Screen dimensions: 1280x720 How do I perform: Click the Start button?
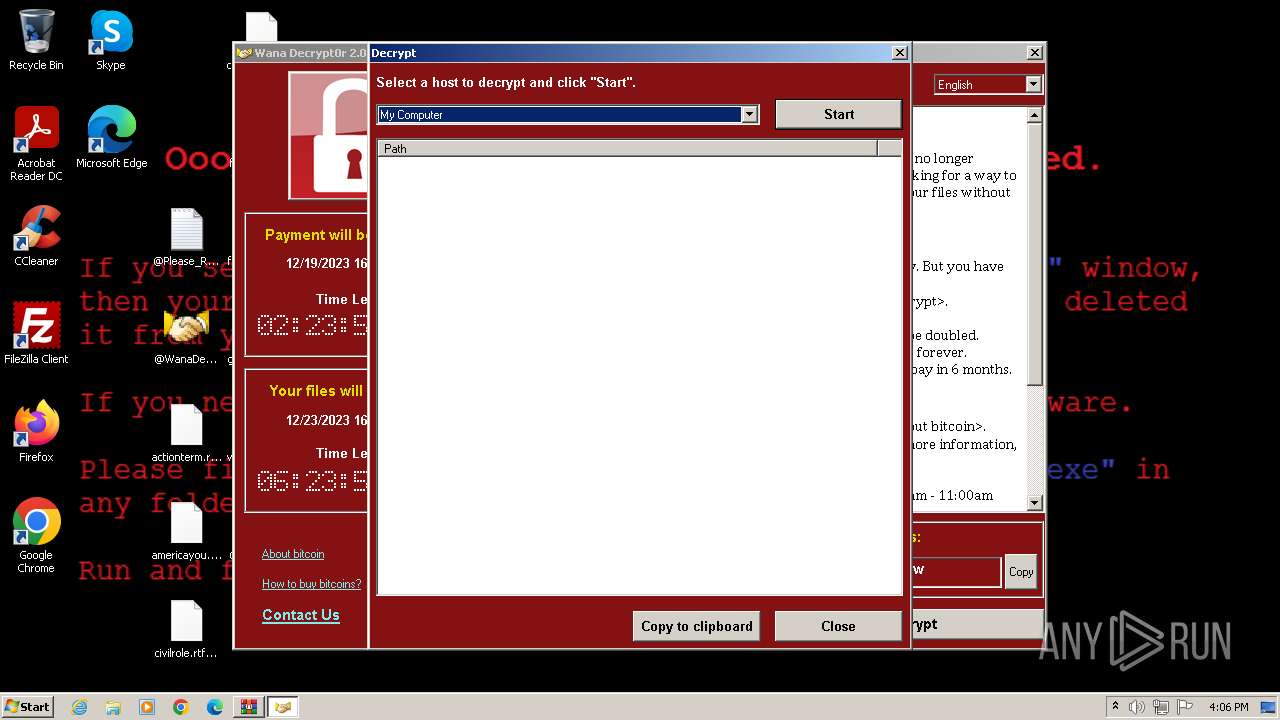pos(28,707)
